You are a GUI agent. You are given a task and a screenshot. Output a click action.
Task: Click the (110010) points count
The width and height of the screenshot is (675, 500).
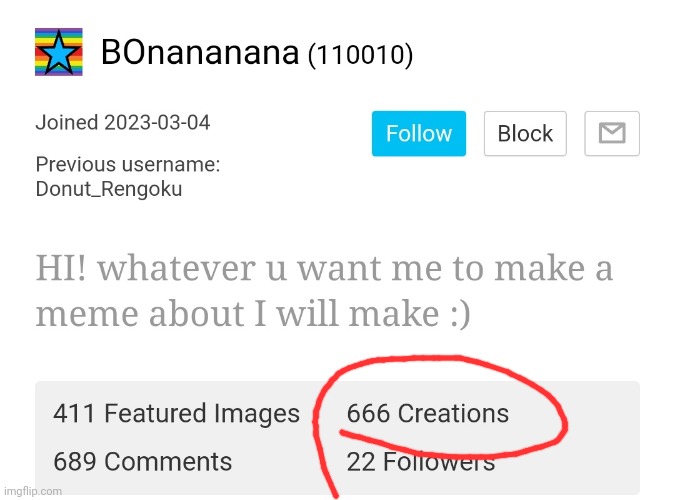point(360,55)
